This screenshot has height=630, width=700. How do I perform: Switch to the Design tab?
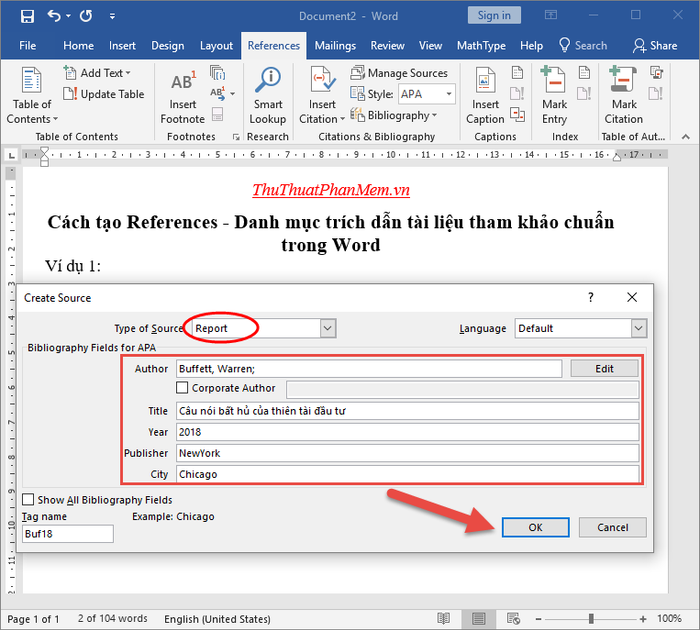pyautogui.click(x=168, y=46)
